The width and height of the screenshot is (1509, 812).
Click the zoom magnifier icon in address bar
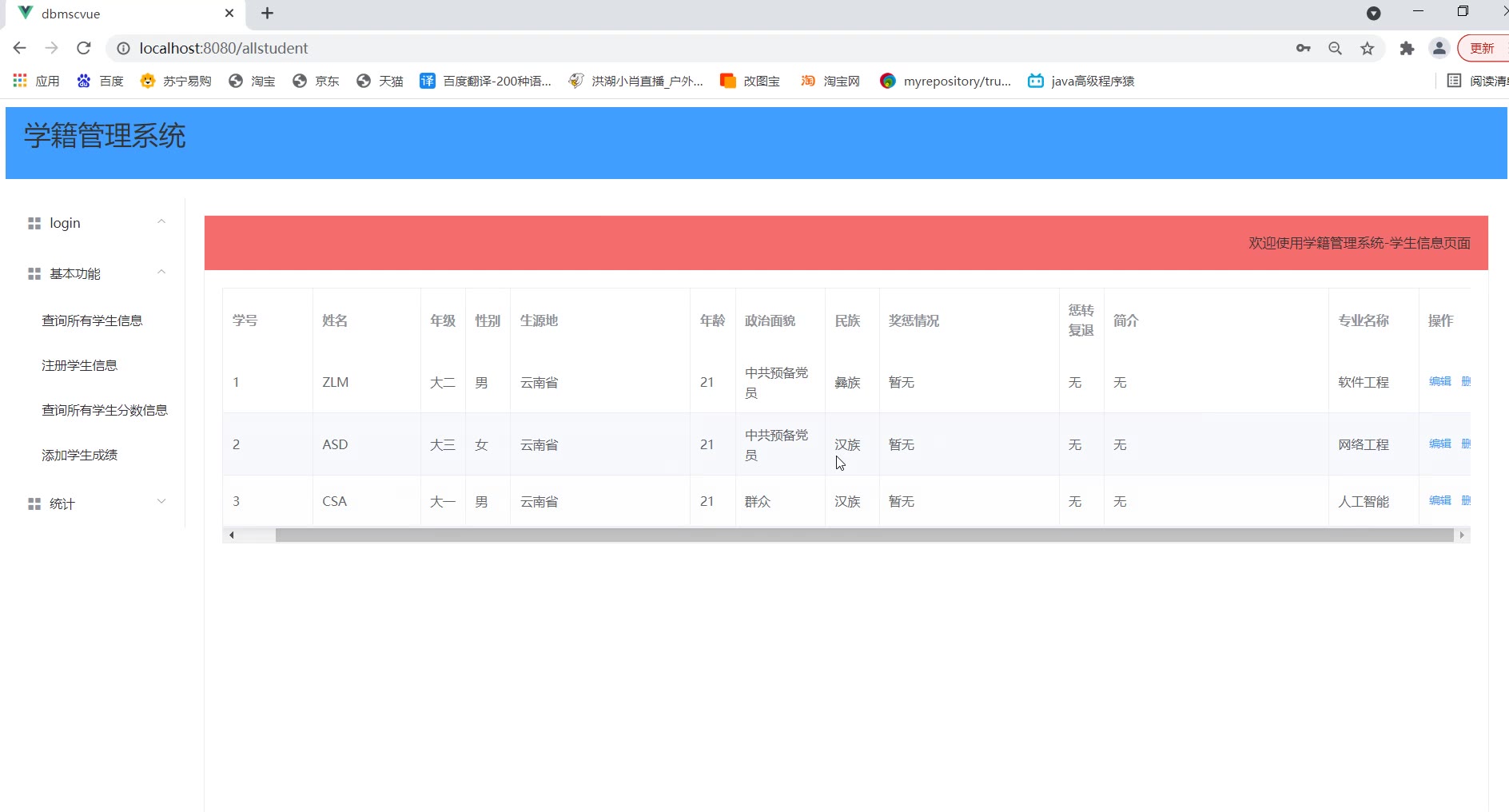pyautogui.click(x=1336, y=49)
